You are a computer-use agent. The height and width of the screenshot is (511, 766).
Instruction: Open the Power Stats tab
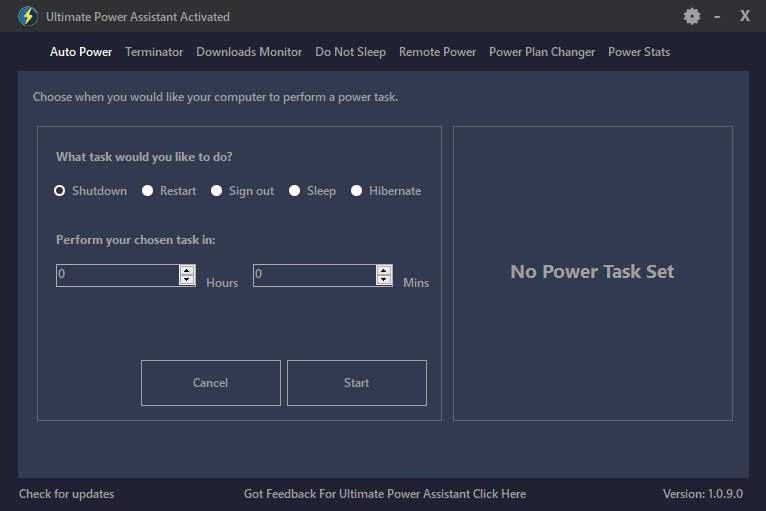click(639, 52)
